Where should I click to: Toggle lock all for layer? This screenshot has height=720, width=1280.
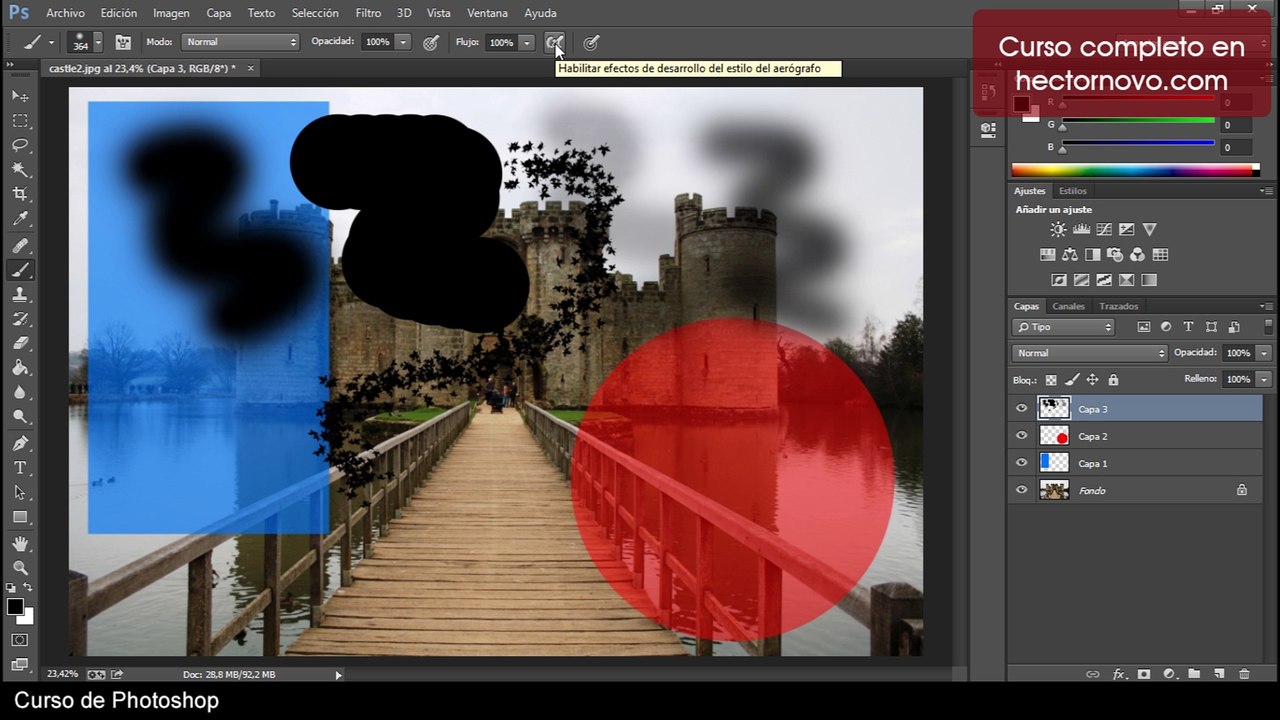pyautogui.click(x=1113, y=380)
